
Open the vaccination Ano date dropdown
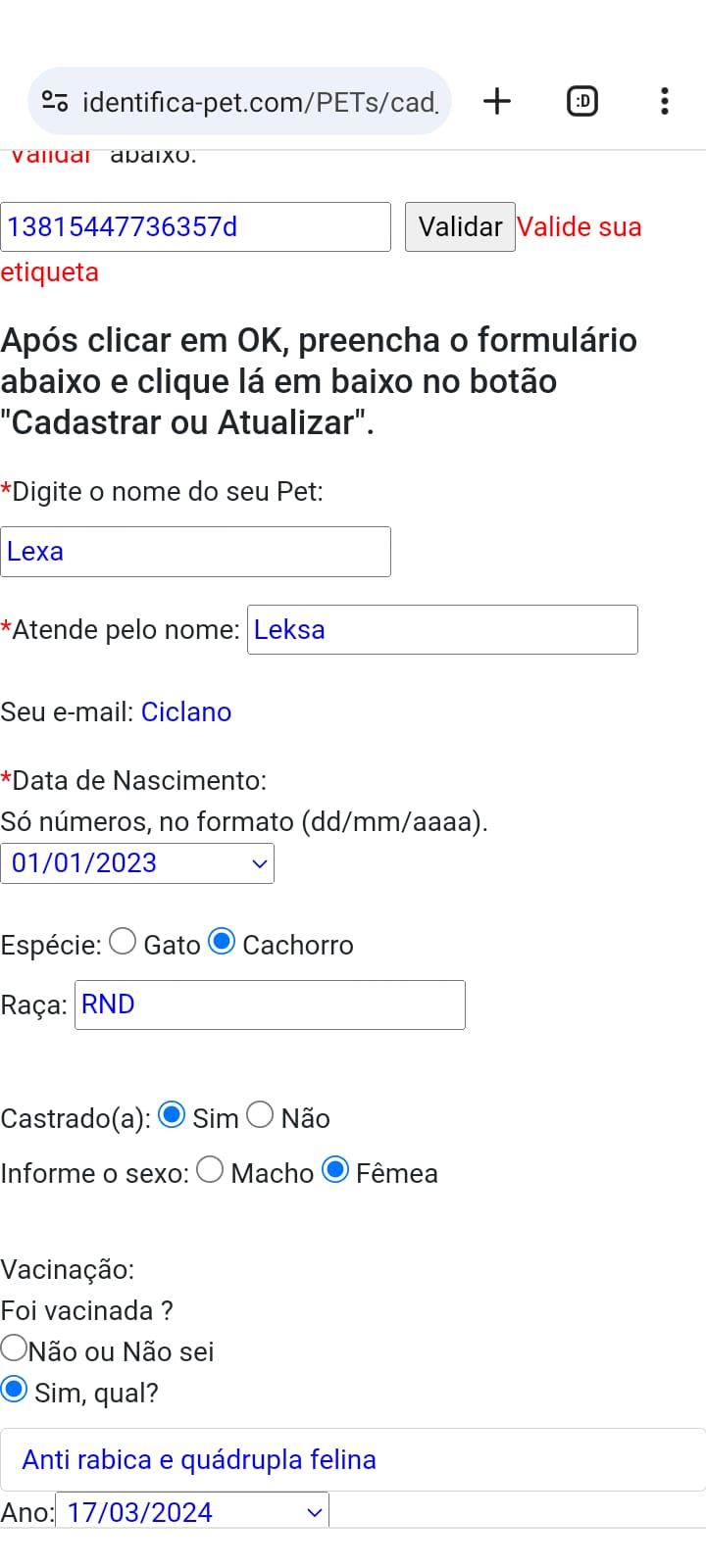pyautogui.click(x=192, y=1511)
